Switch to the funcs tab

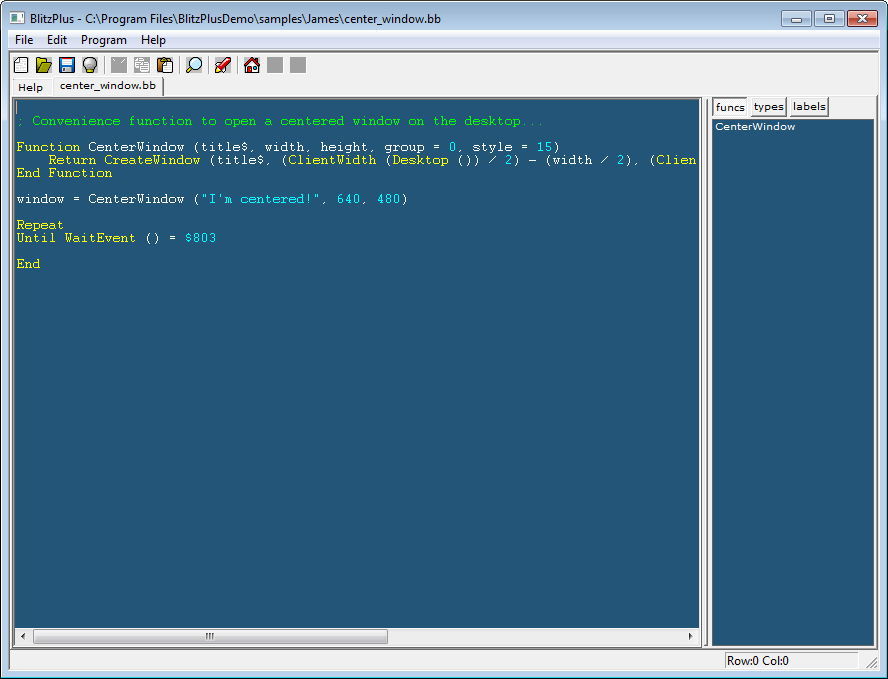click(730, 106)
